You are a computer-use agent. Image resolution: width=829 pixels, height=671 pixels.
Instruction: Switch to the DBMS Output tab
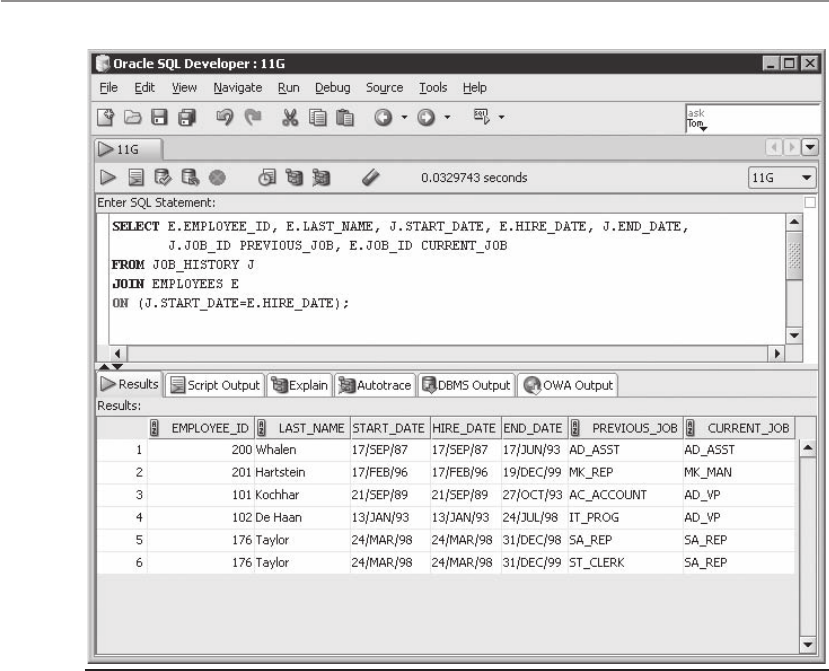pyautogui.click(x=466, y=385)
